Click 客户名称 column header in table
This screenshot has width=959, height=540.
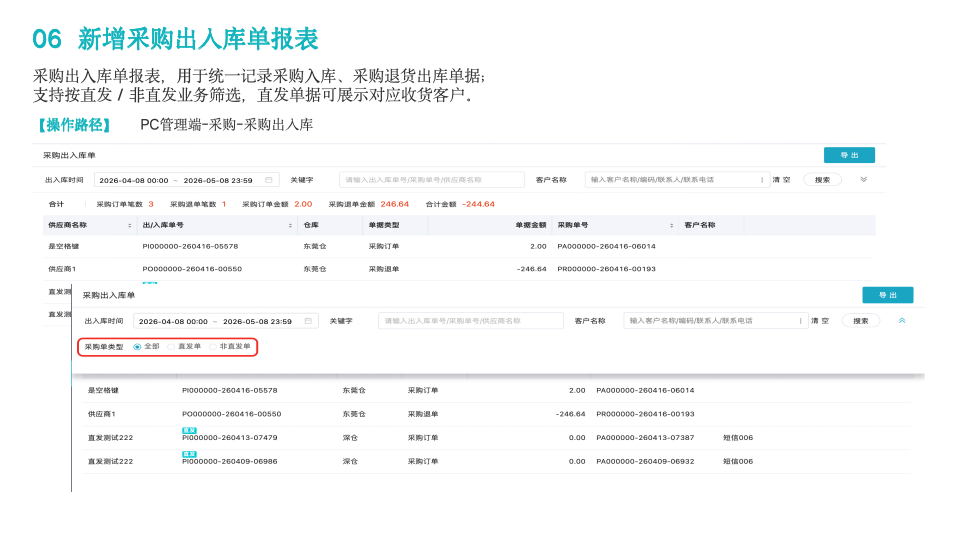point(700,225)
